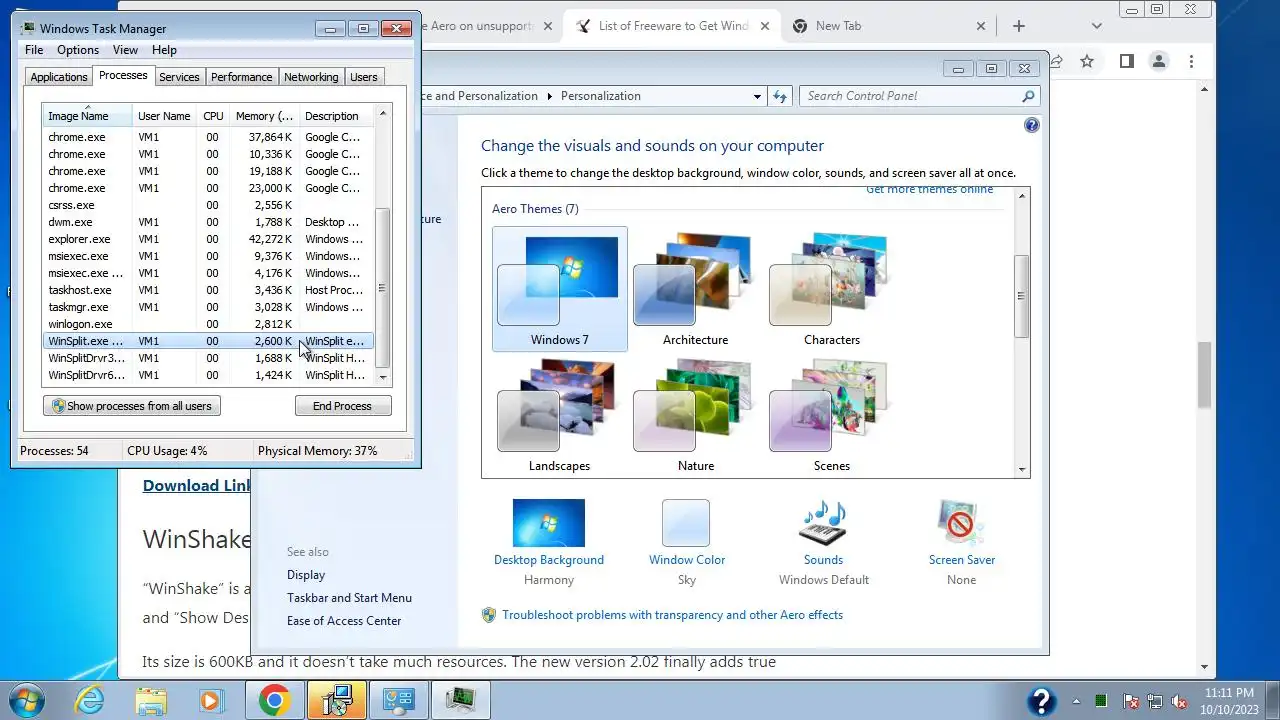The height and width of the screenshot is (720, 1280).
Task: Open the Screen Saver icon
Action: (x=961, y=523)
